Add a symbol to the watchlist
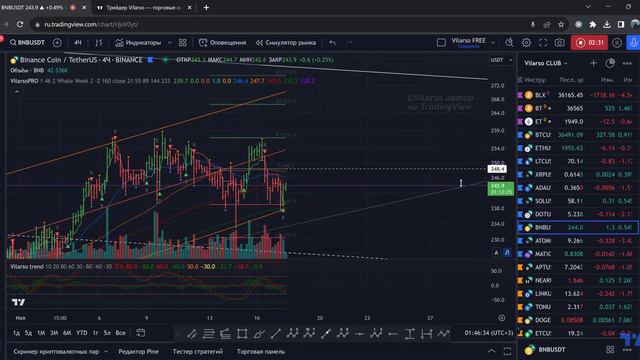Image resolution: width=640 pixels, height=360 pixels. point(593,63)
